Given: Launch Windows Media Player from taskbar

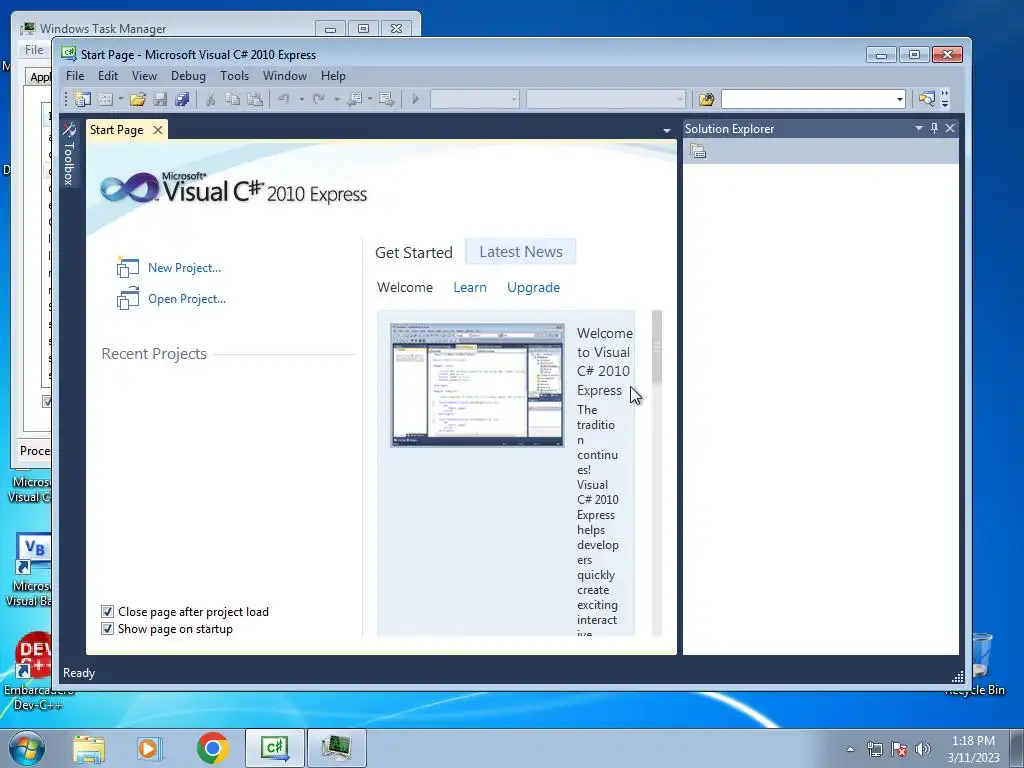Looking at the screenshot, I should [x=148, y=748].
